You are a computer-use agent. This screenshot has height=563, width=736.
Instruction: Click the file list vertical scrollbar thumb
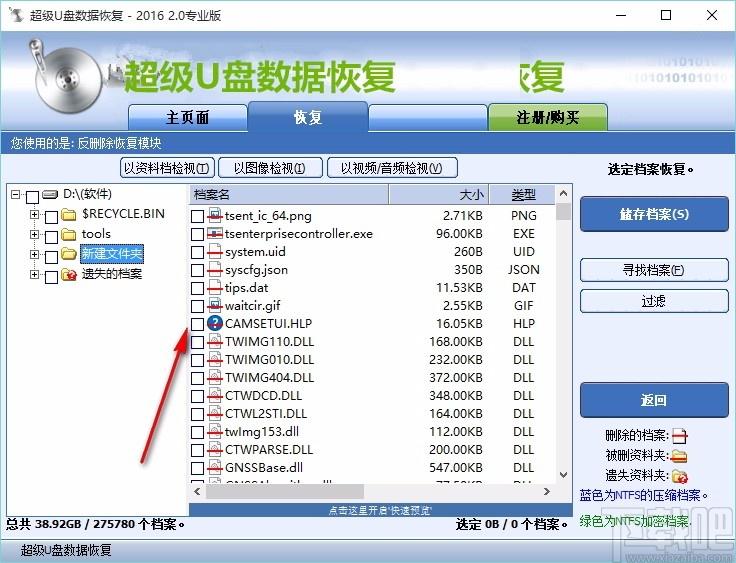(564, 212)
